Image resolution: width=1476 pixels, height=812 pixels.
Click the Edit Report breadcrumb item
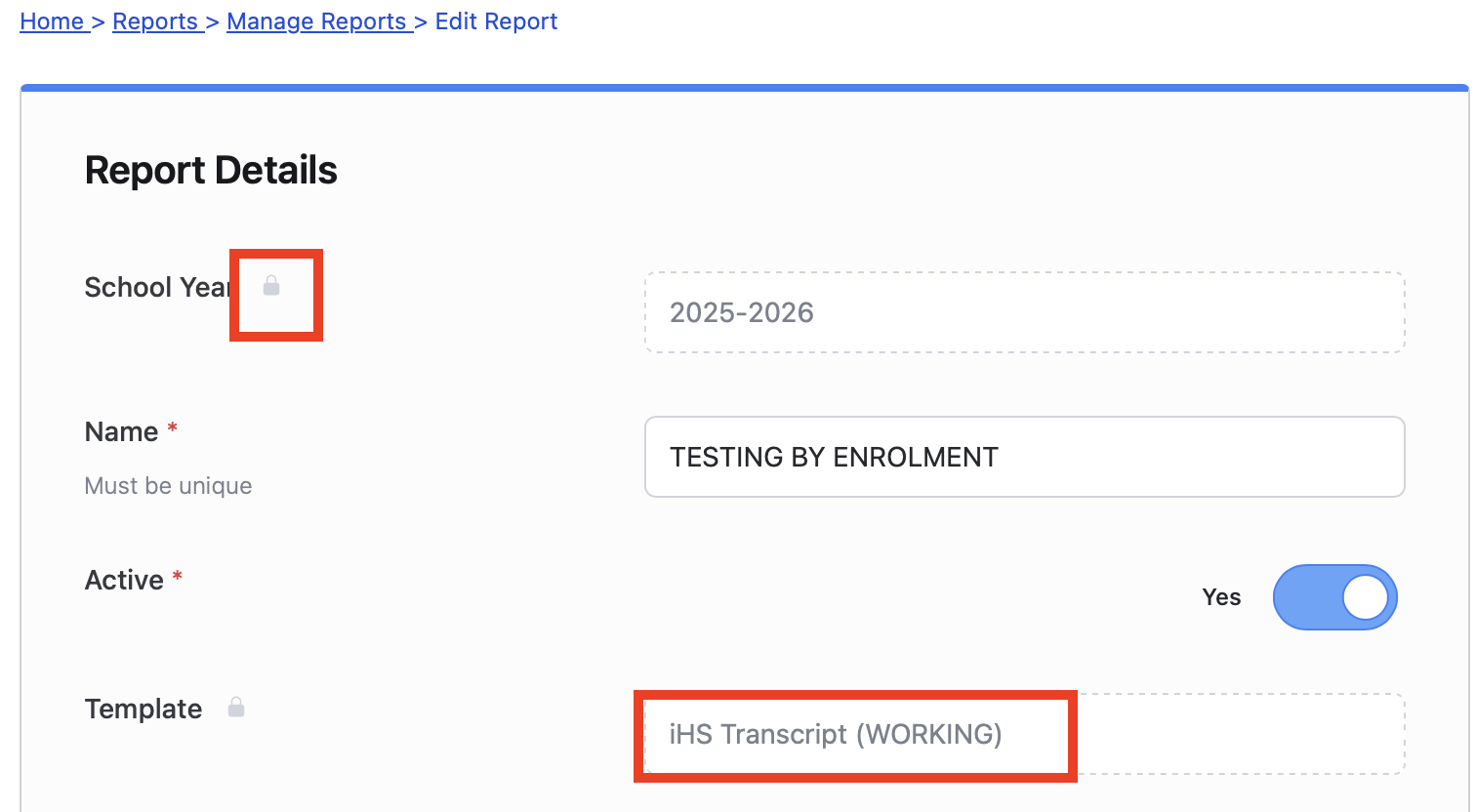[496, 21]
